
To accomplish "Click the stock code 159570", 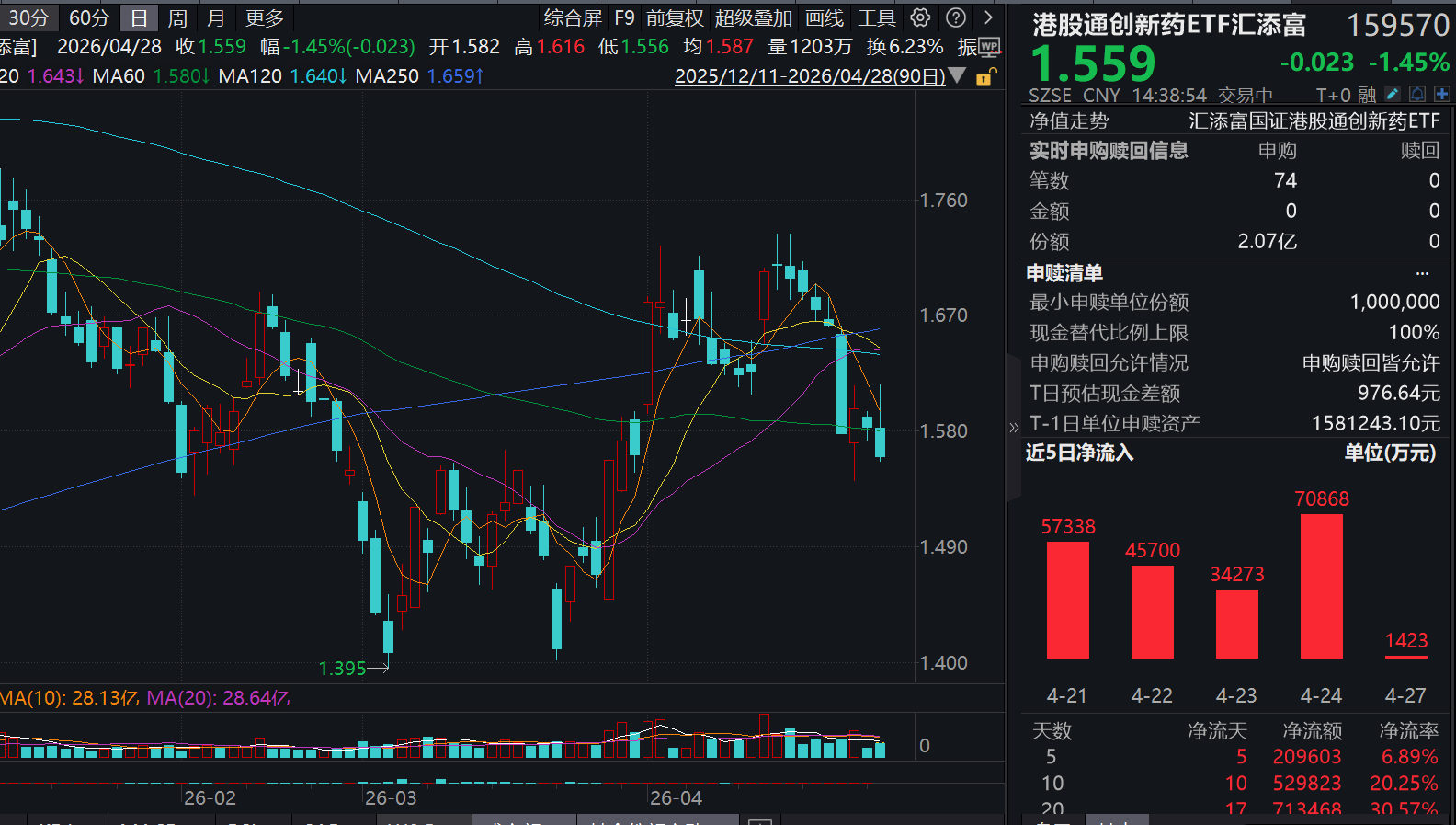I will click(x=1398, y=25).
